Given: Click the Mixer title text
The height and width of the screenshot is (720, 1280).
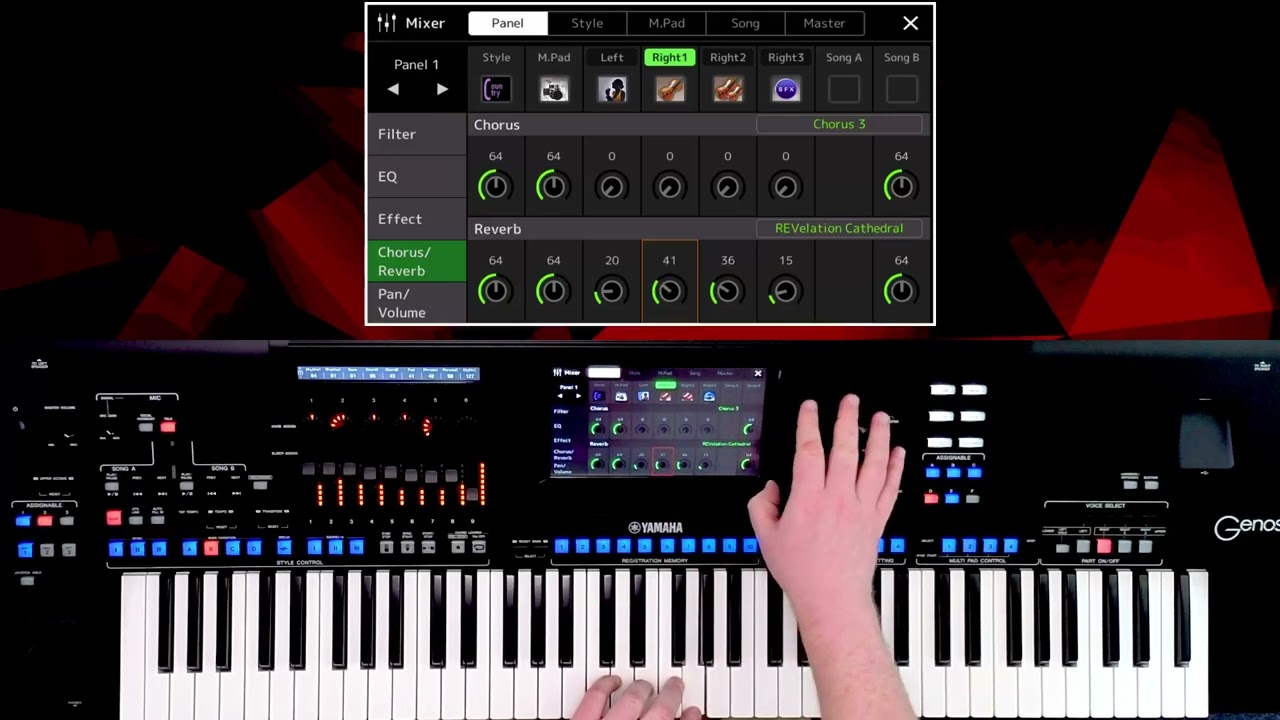Looking at the screenshot, I should (425, 23).
